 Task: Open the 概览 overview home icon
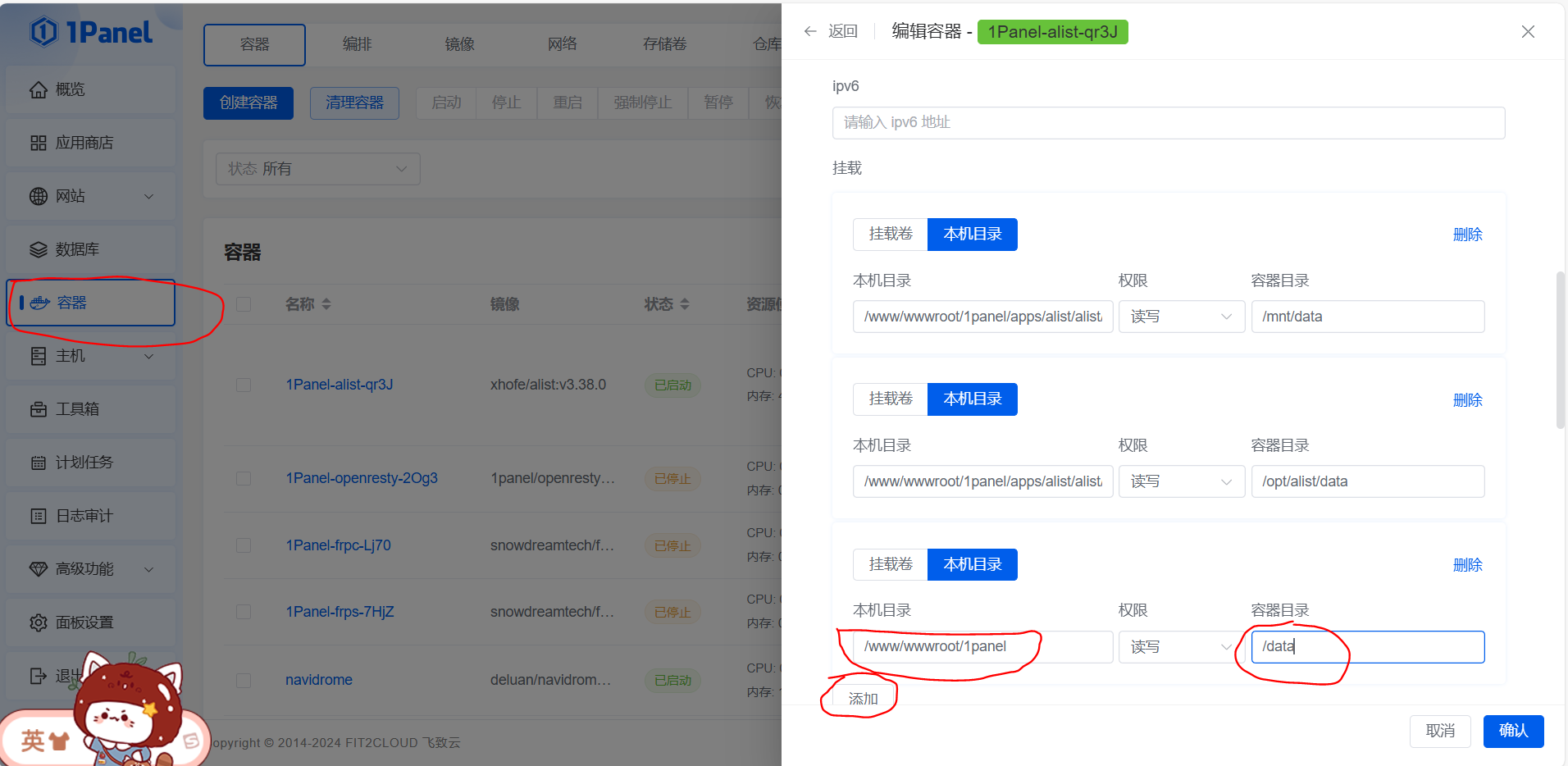point(39,89)
